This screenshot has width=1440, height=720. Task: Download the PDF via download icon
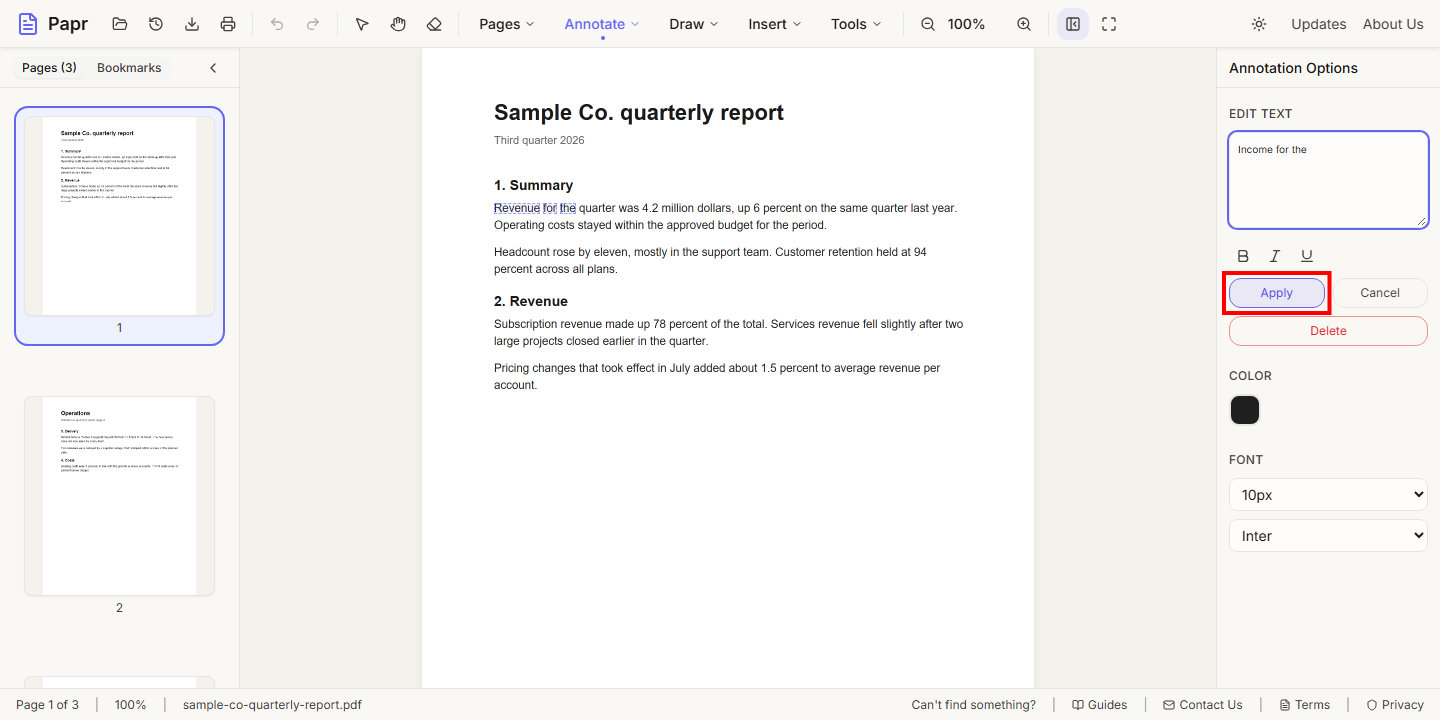click(x=192, y=24)
